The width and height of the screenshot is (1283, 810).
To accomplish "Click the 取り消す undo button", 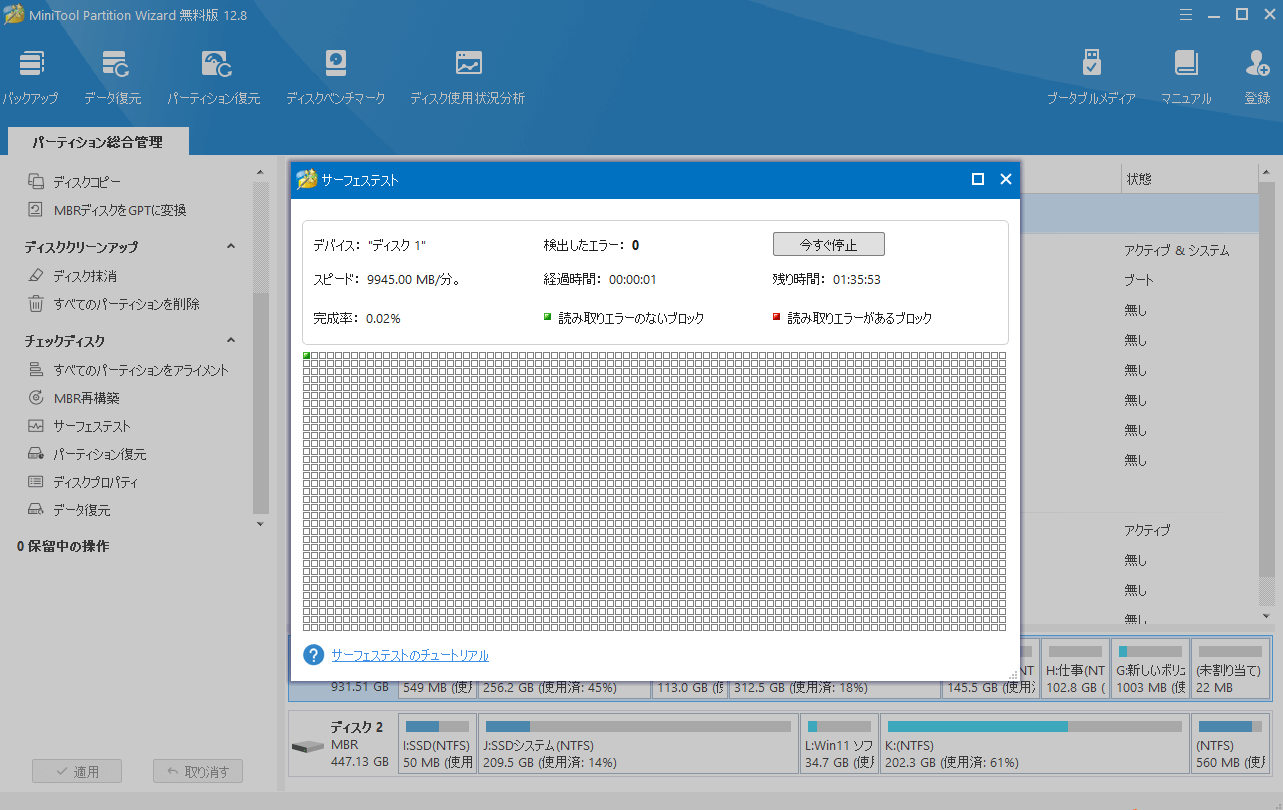I will pos(198,771).
